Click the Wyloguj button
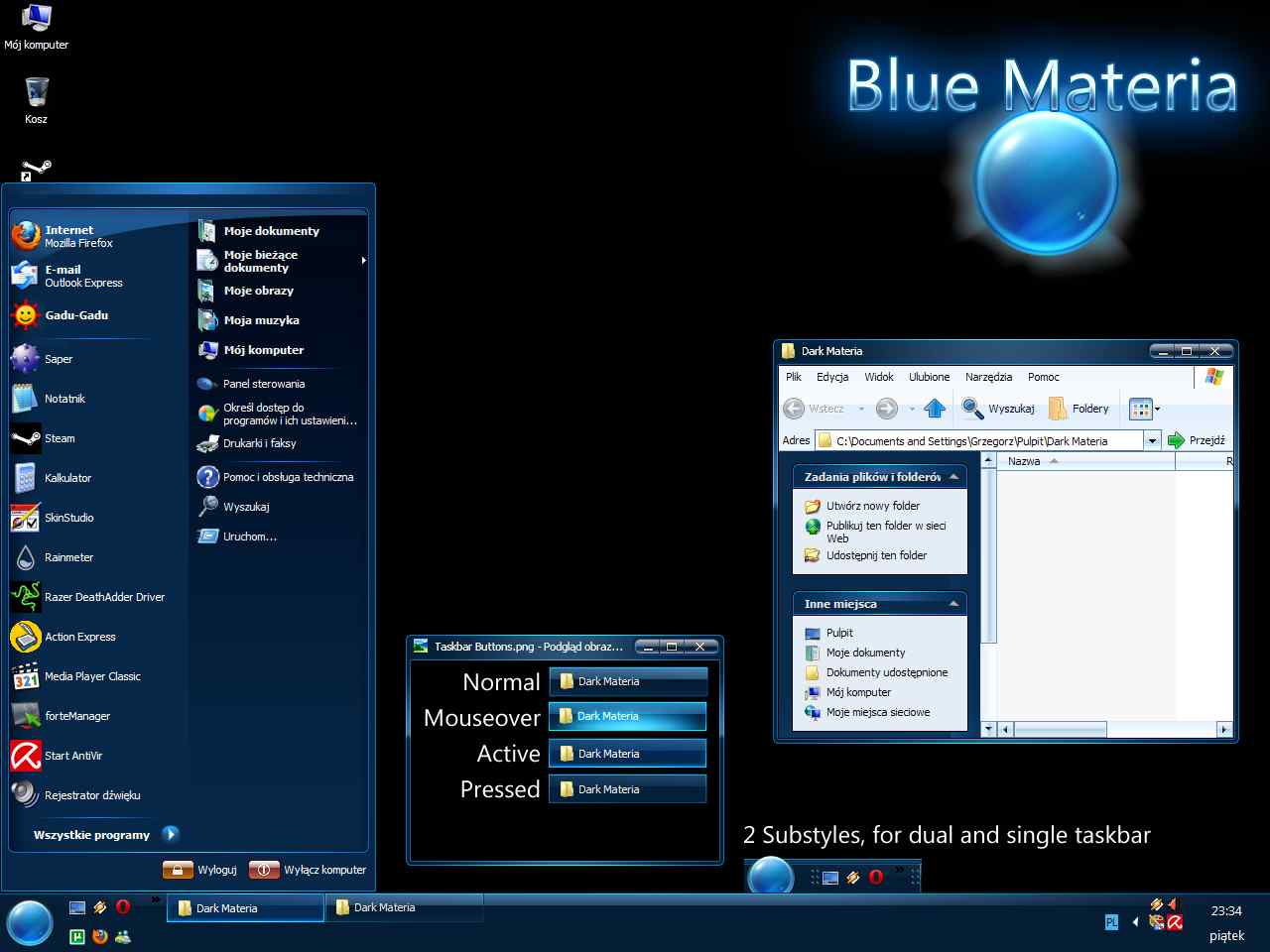 pos(201,870)
